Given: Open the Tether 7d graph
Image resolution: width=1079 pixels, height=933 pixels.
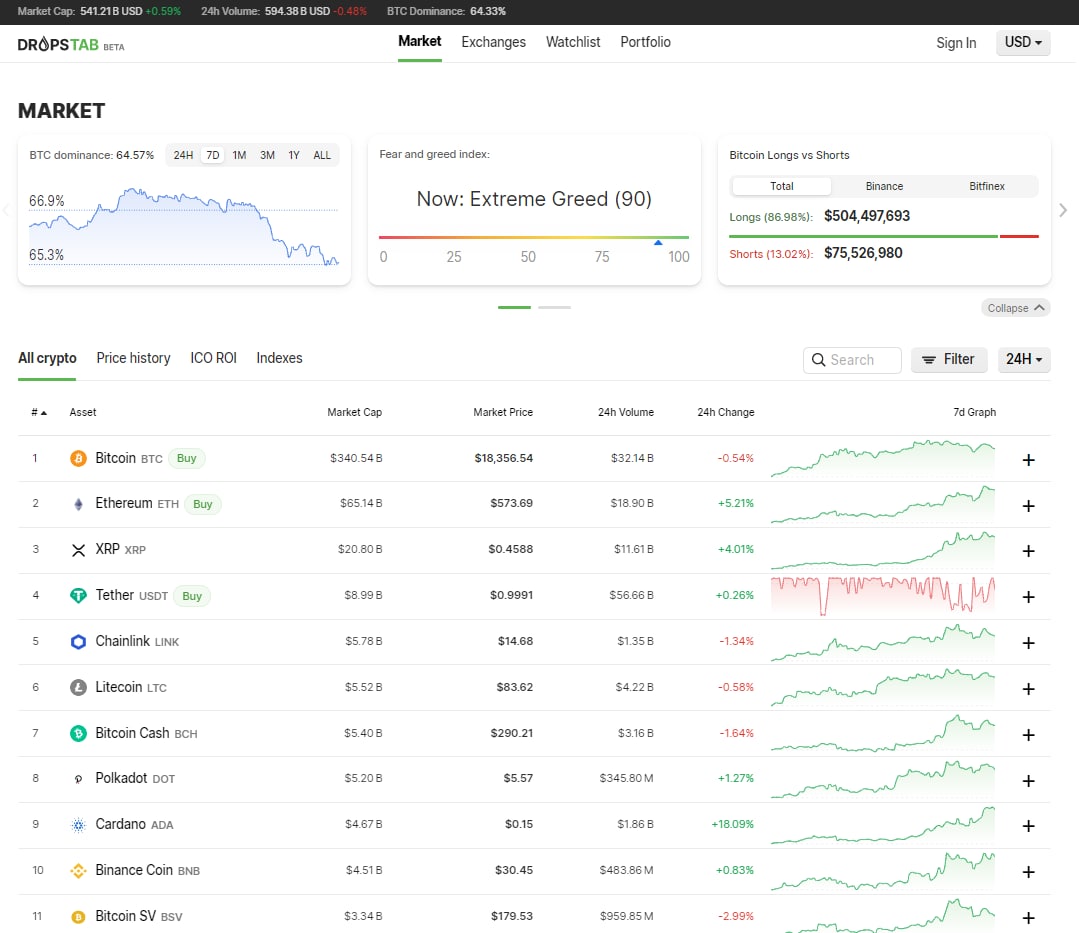Looking at the screenshot, I should click(x=883, y=596).
